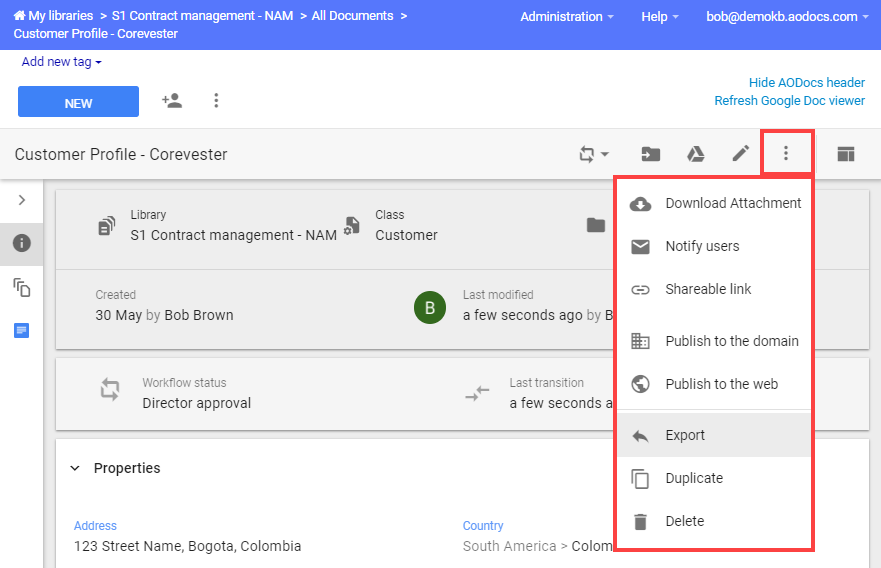The height and width of the screenshot is (568, 881).
Task: Click the blue NEW button
Action: pos(78,102)
